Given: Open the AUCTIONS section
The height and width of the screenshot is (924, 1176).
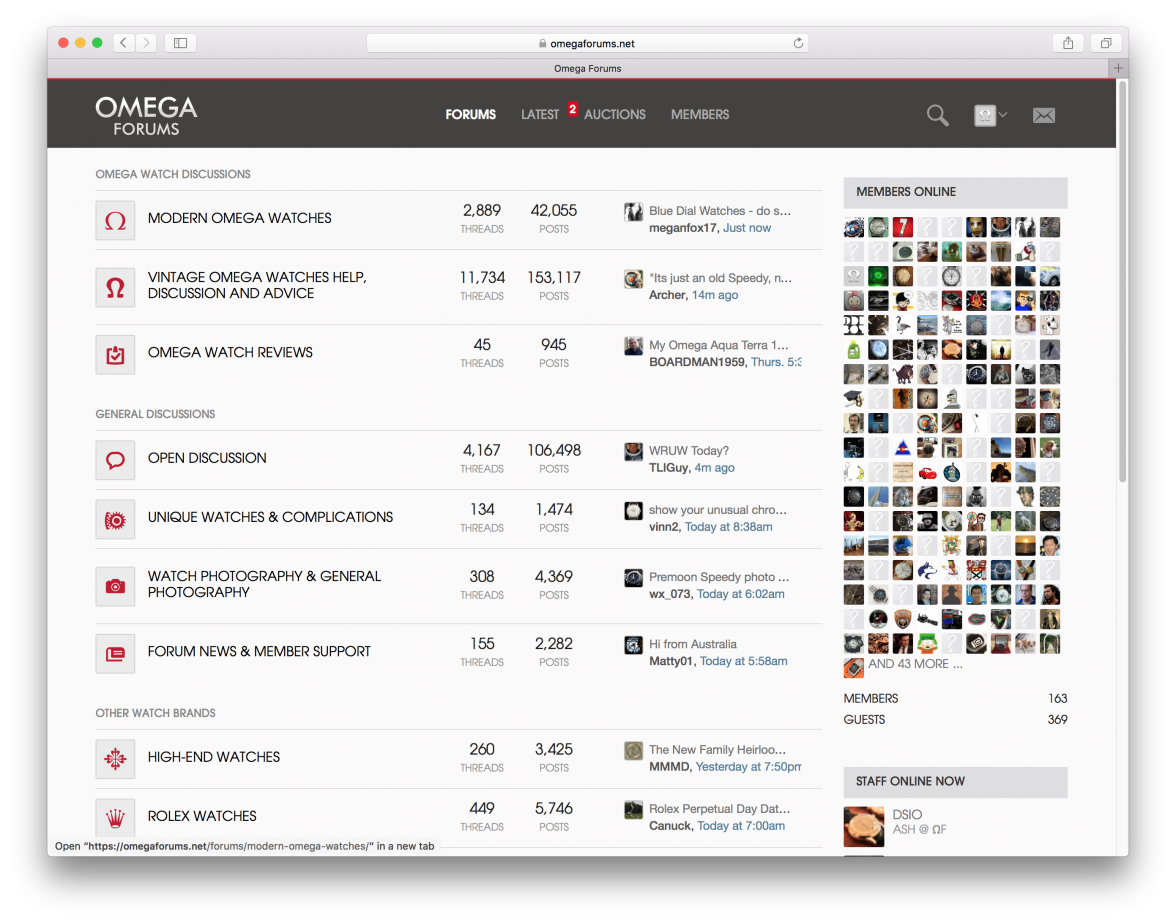Looking at the screenshot, I should click(x=614, y=114).
